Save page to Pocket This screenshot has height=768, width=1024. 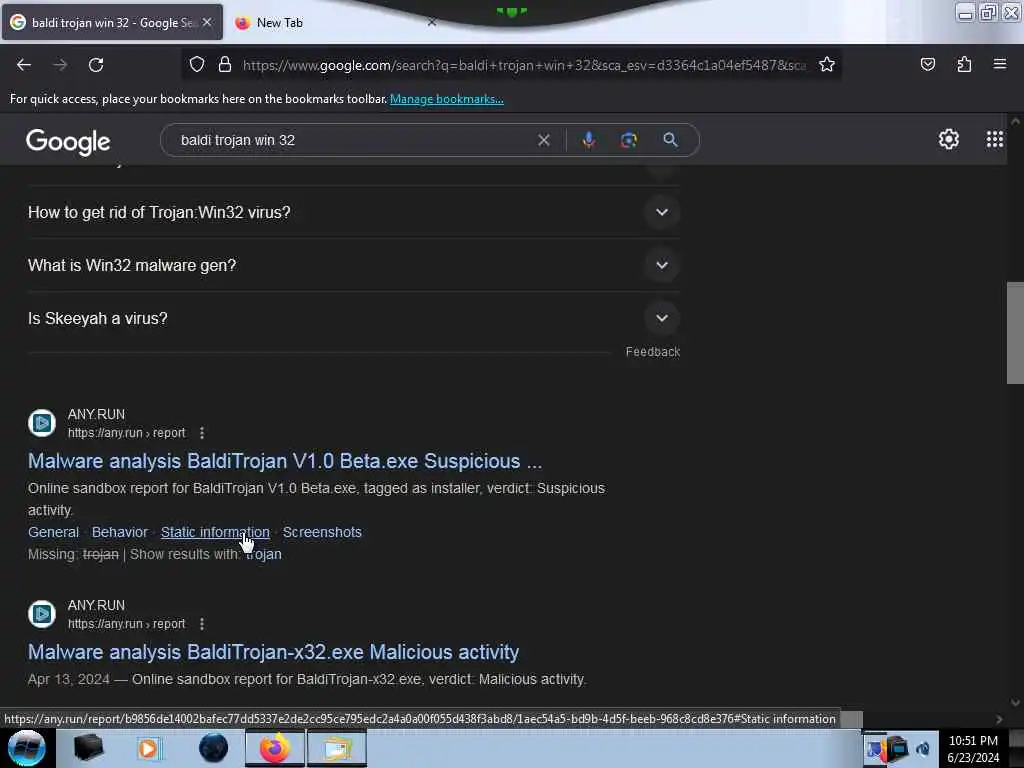point(927,64)
